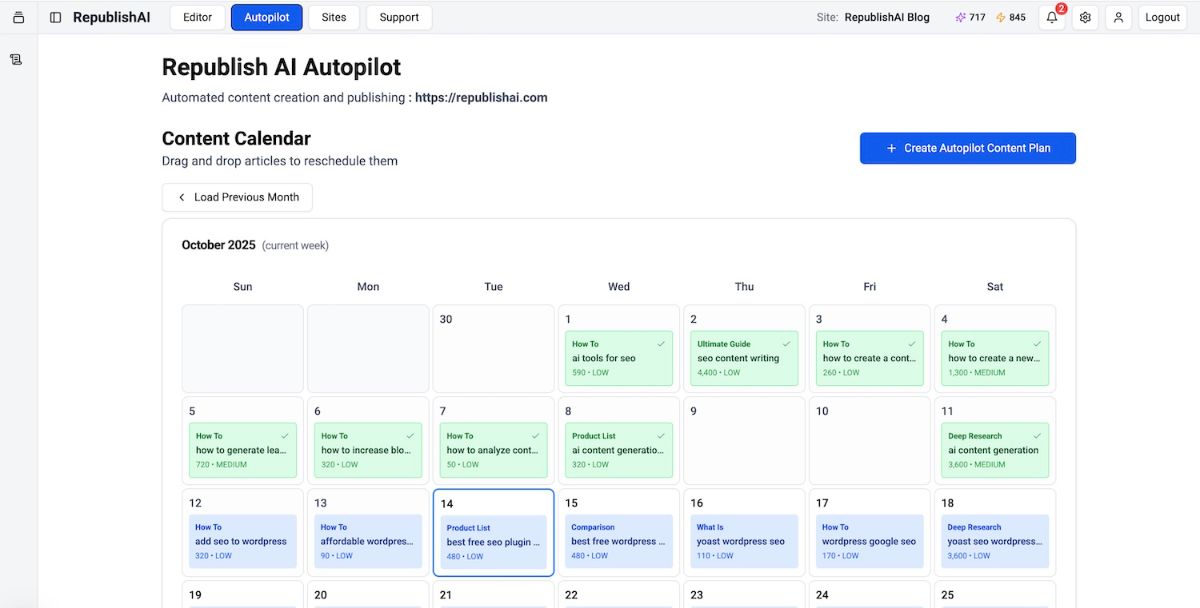Toggle the sidebar panel icon
1200x608 pixels.
[55, 17]
